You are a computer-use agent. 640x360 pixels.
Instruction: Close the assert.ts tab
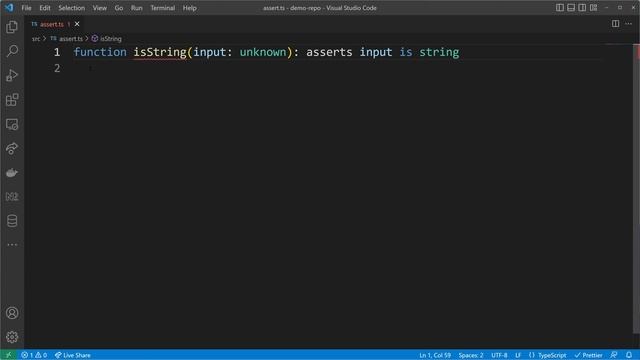77,24
